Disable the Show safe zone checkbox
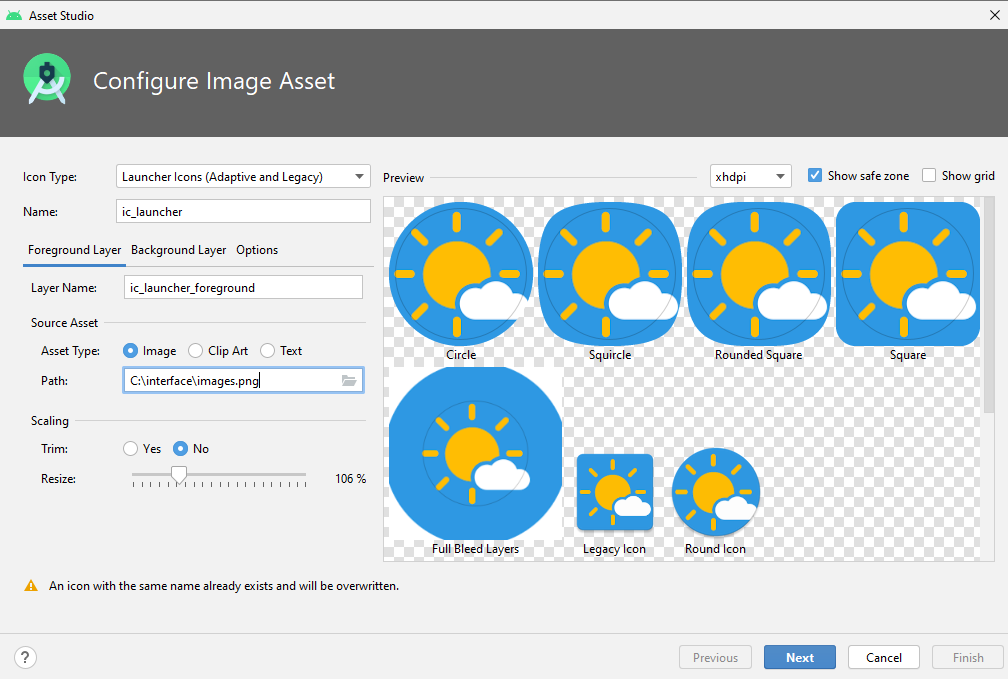This screenshot has height=679, width=1008. 815,175
